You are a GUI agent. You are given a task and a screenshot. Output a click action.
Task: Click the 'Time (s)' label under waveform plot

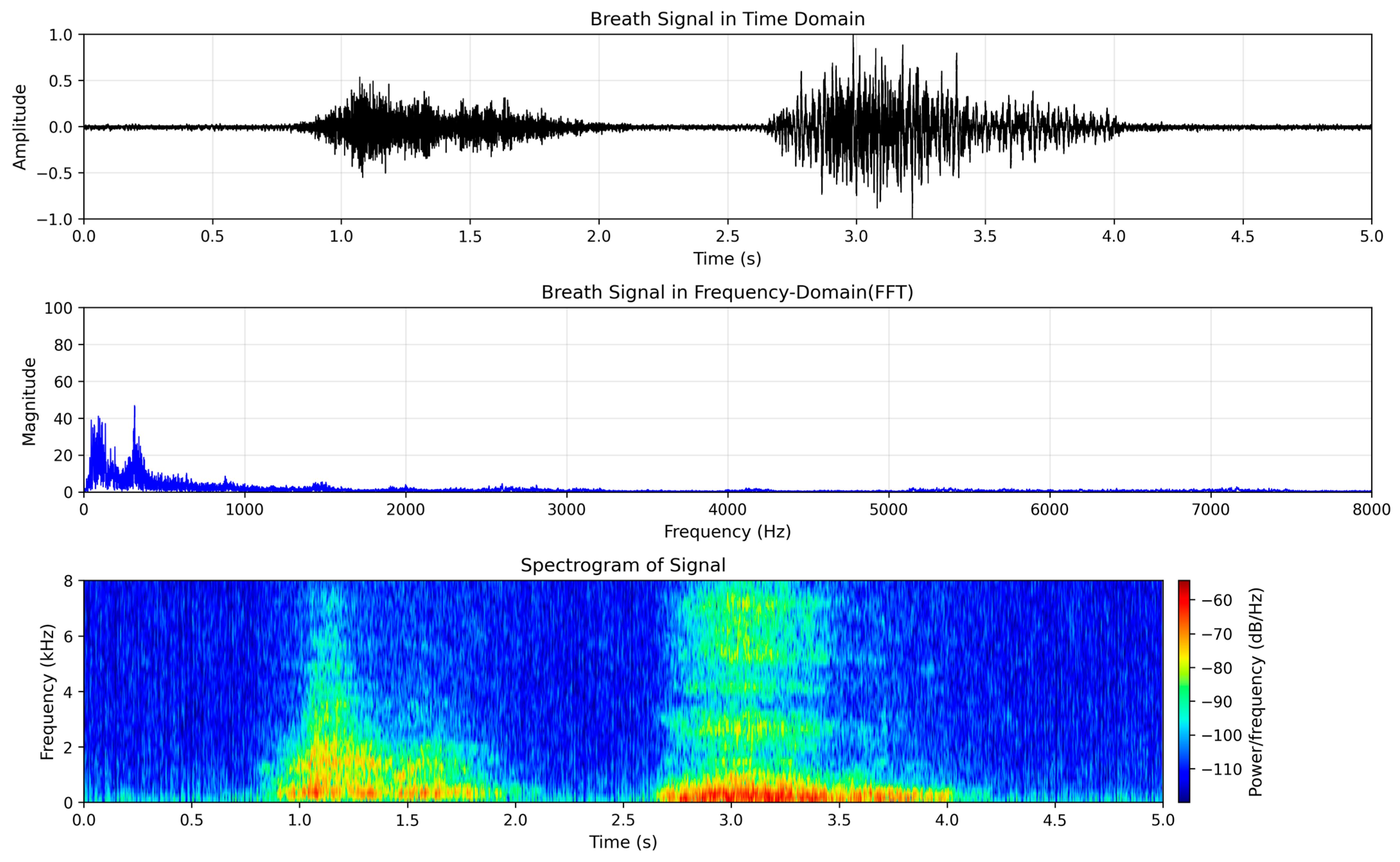click(x=727, y=259)
